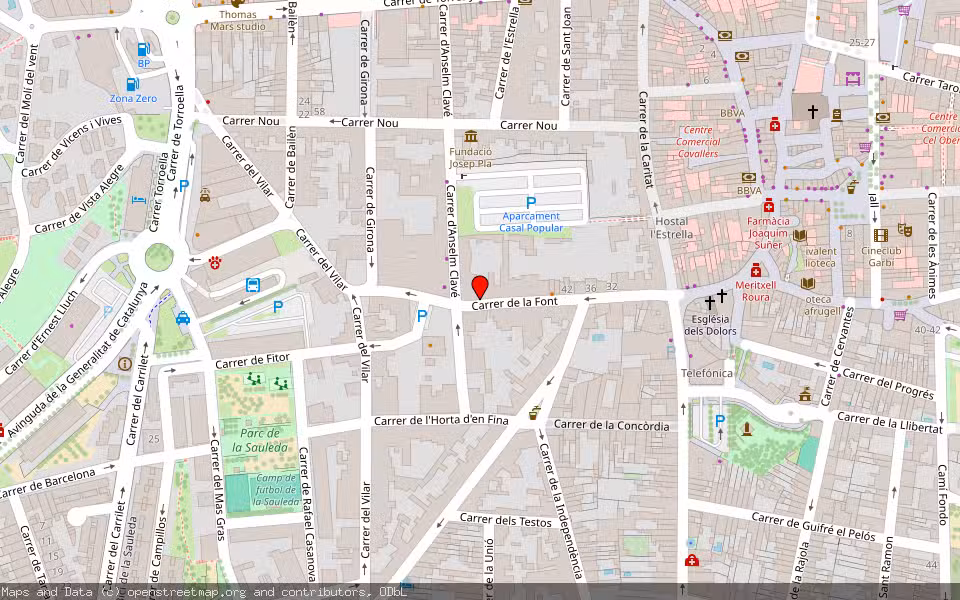The width and height of the screenshot is (960, 600).
Task: Click the 'Església dels Dolors' label
Action: click(710, 325)
